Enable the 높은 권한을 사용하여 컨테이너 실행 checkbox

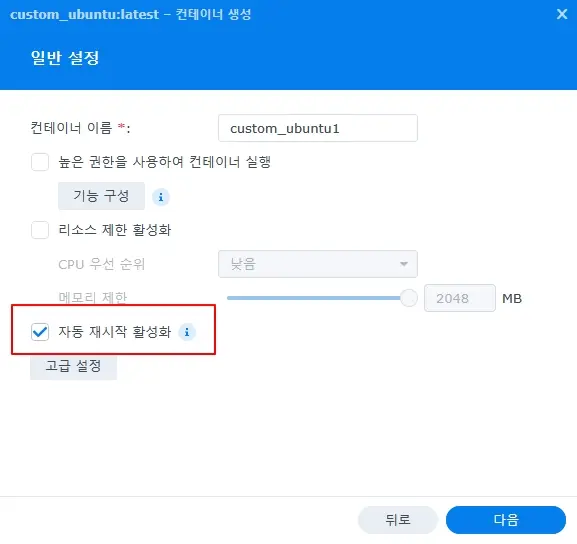click(x=40, y=162)
